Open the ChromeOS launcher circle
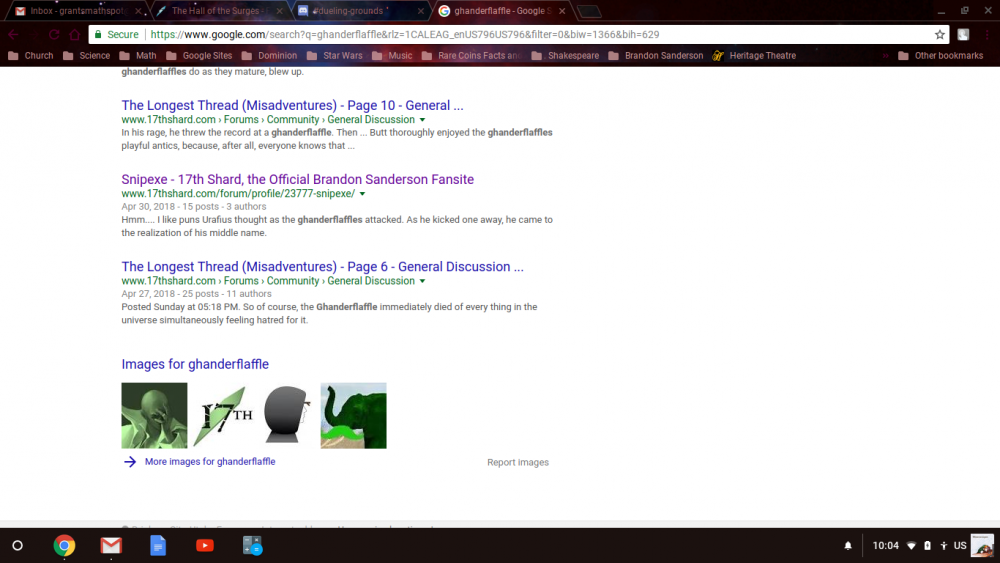Screen dimensions: 1000x563 click(18, 546)
